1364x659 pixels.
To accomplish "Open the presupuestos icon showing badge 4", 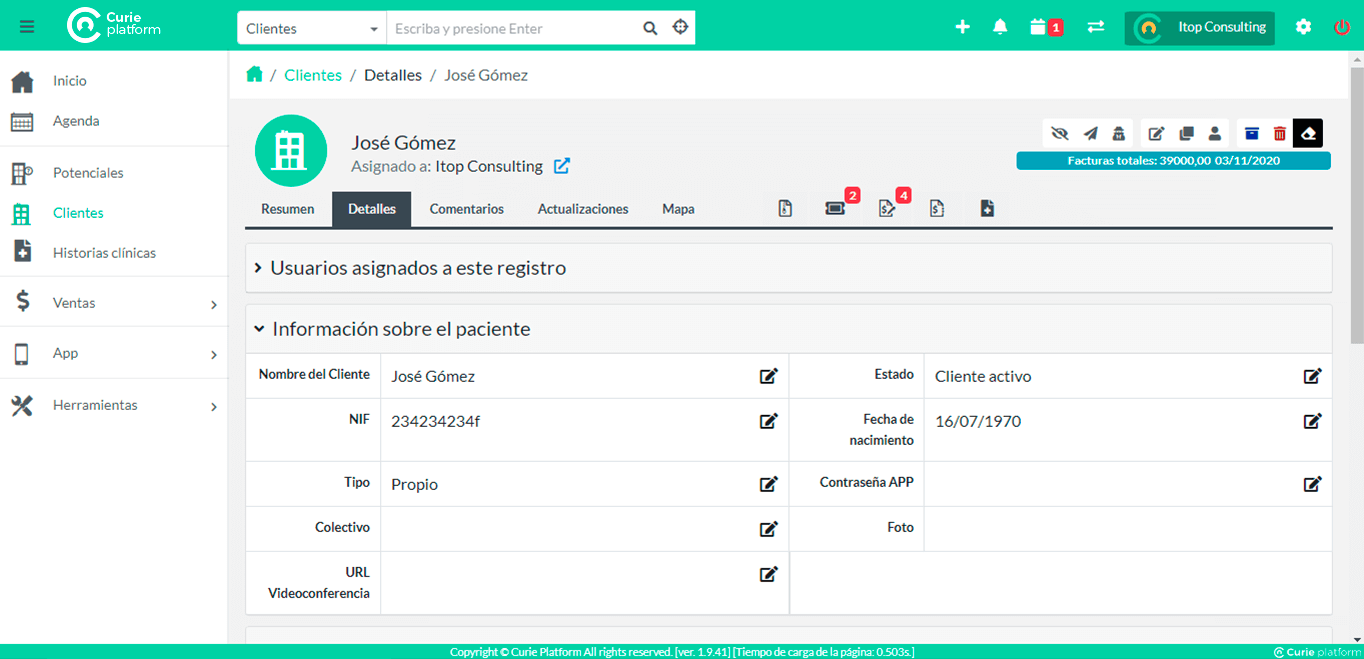I will click(x=886, y=209).
